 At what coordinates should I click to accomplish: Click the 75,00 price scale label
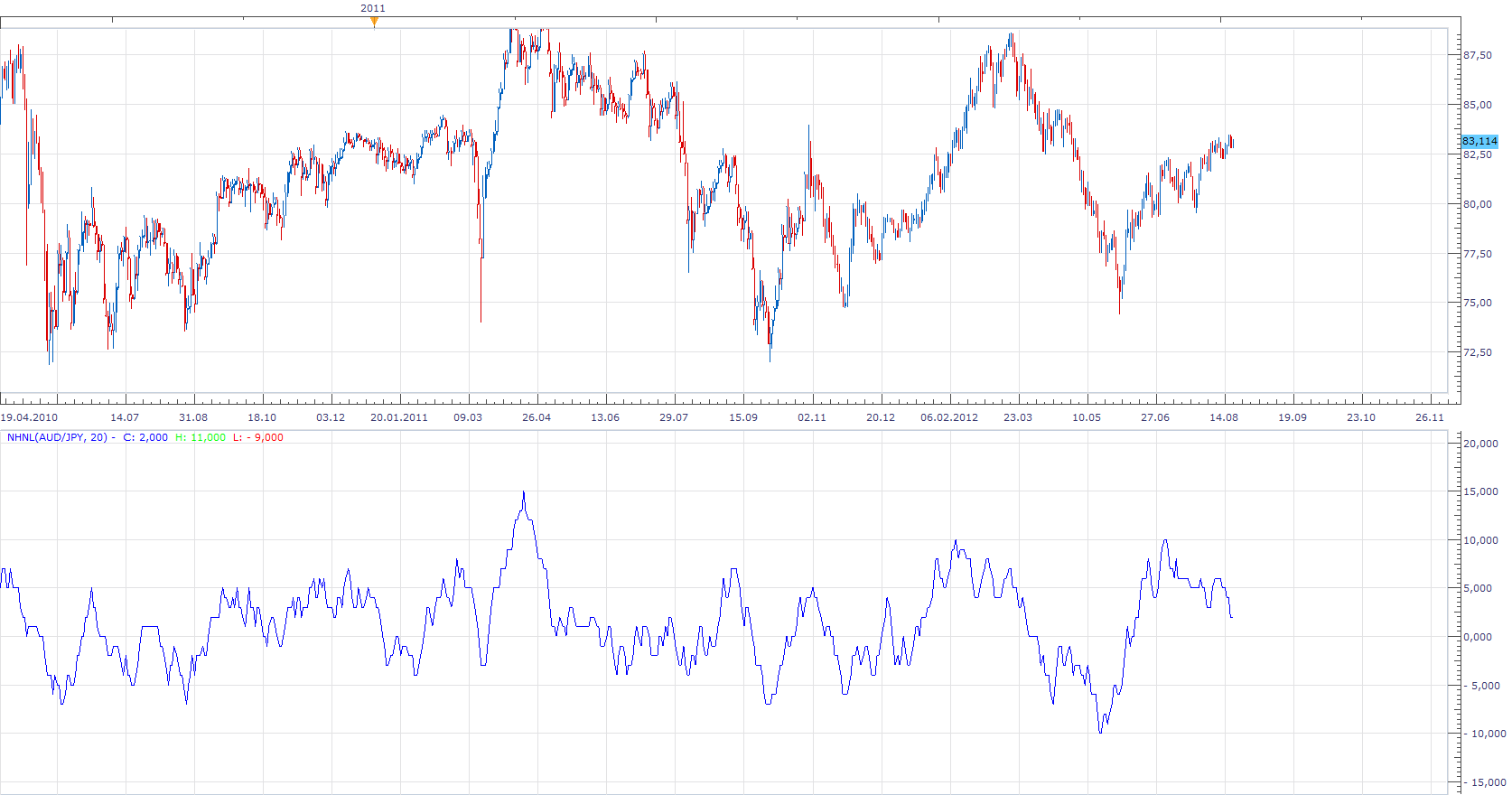[x=1478, y=303]
